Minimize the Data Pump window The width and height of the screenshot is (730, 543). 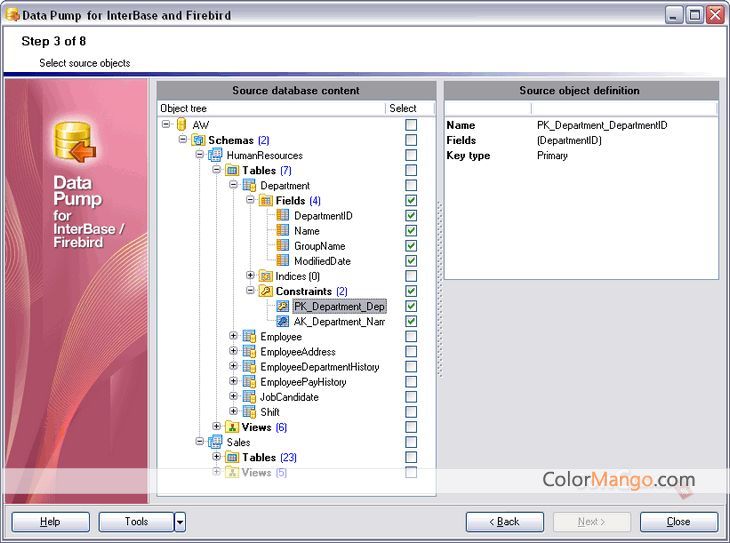tap(673, 15)
